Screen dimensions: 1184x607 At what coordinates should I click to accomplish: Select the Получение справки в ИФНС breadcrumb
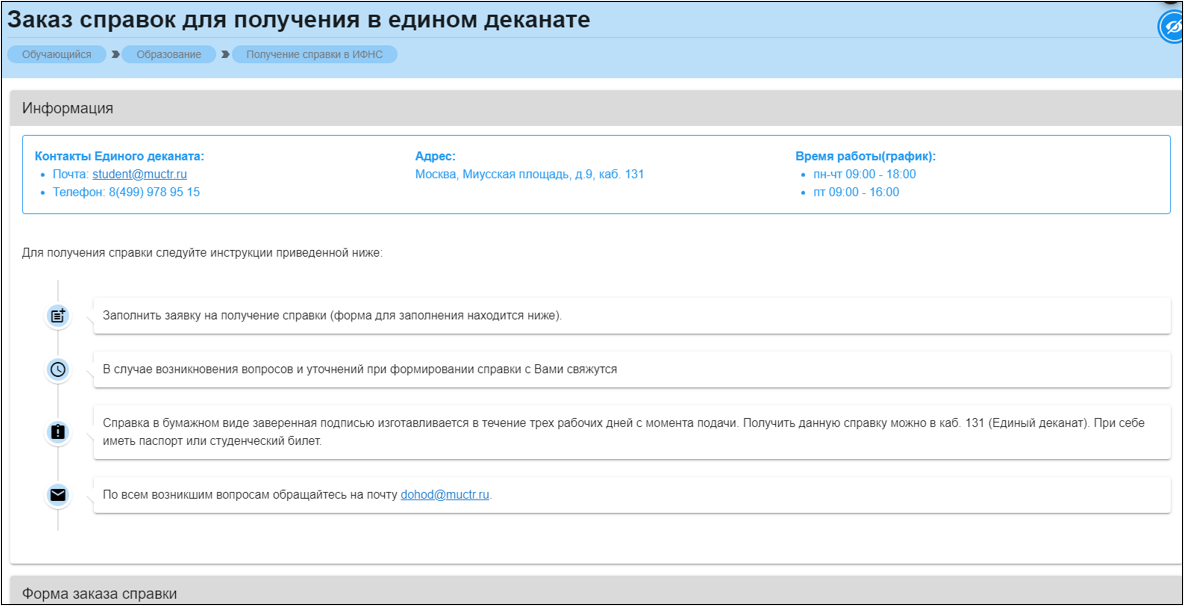[x=315, y=54]
